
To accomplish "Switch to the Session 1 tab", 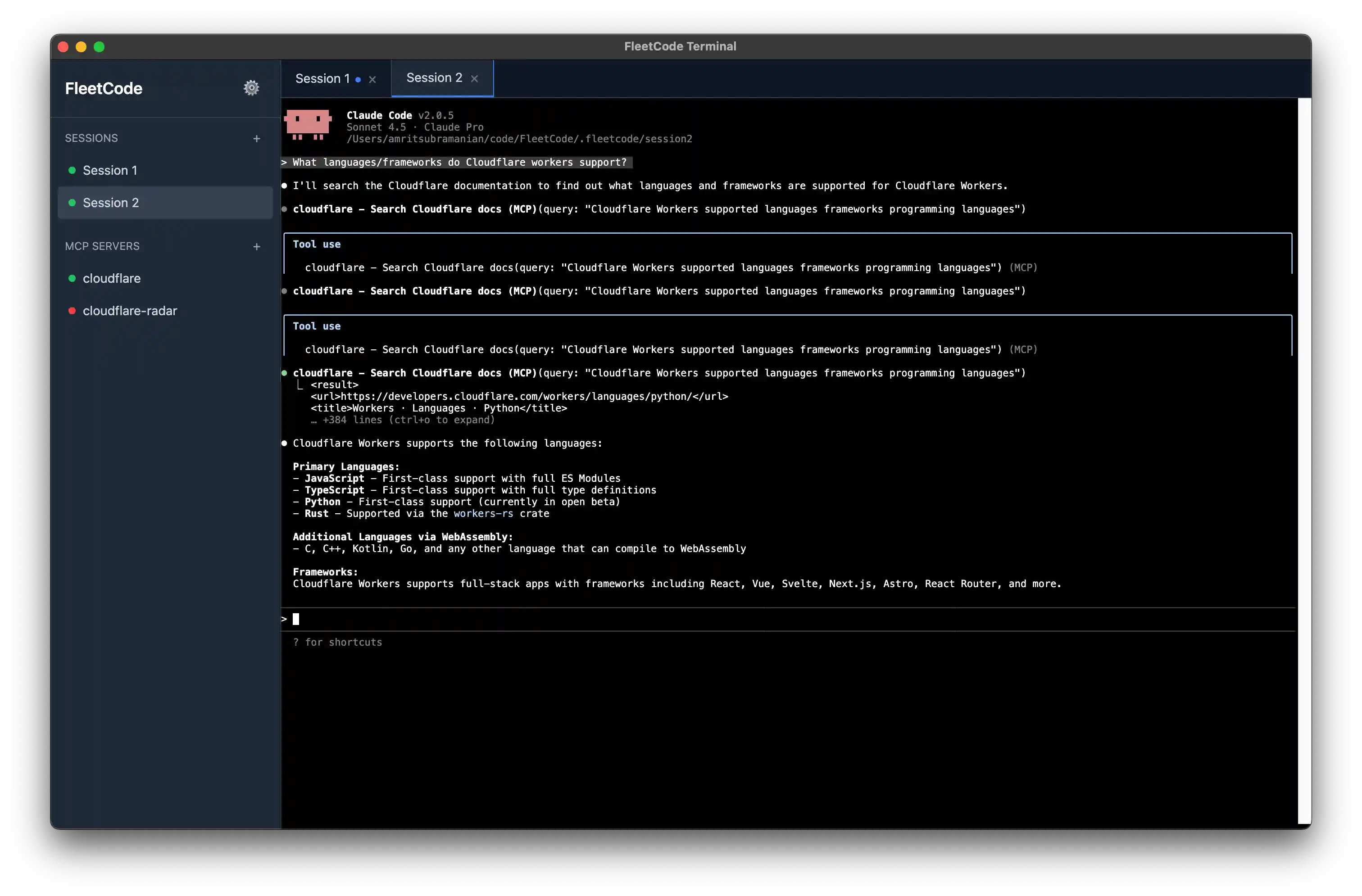I will (323, 78).
